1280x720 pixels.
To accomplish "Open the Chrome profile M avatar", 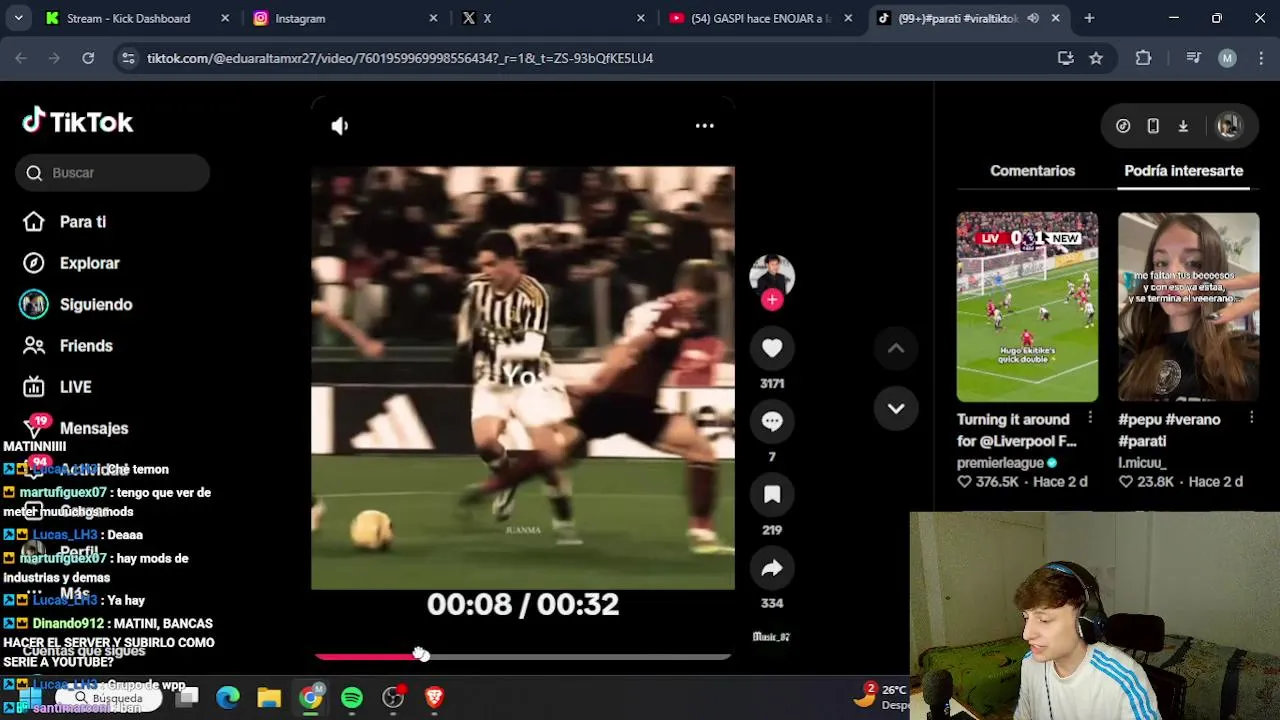I will click(x=1227, y=58).
